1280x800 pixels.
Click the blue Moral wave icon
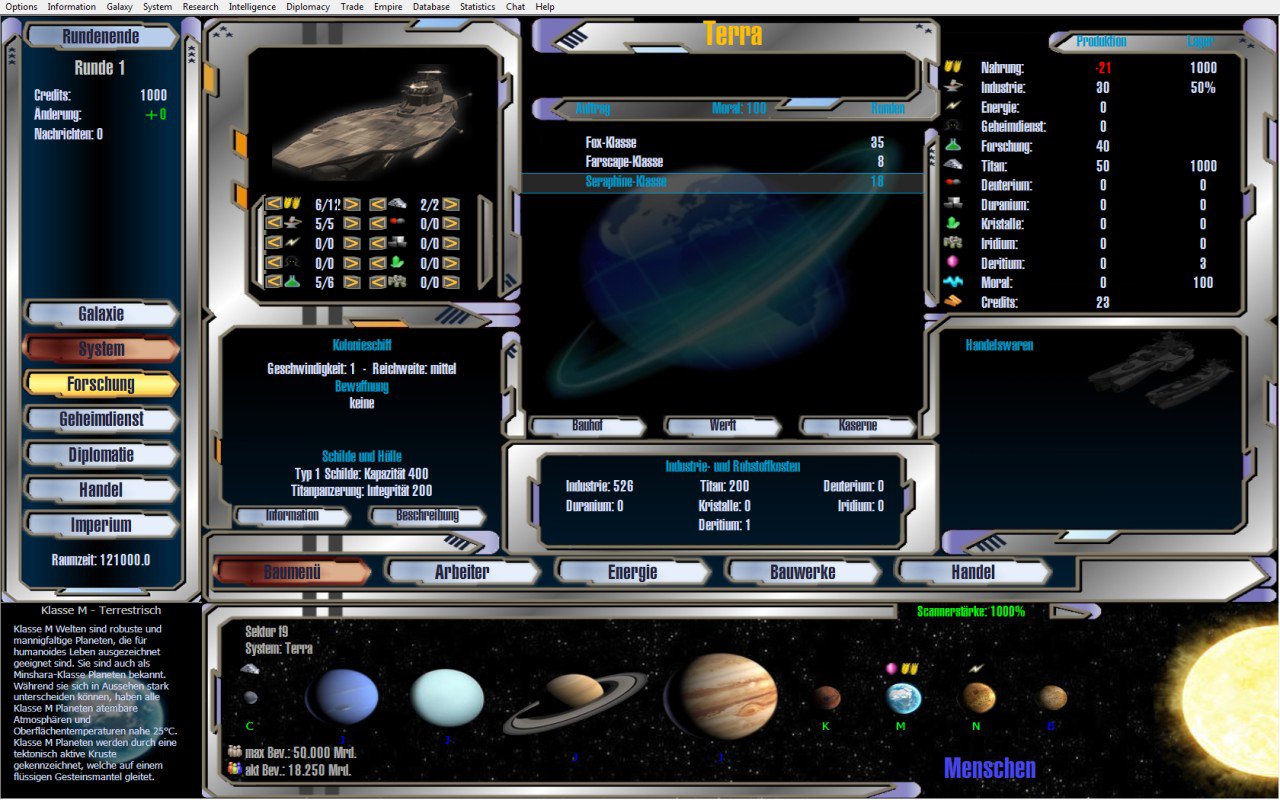click(x=954, y=282)
